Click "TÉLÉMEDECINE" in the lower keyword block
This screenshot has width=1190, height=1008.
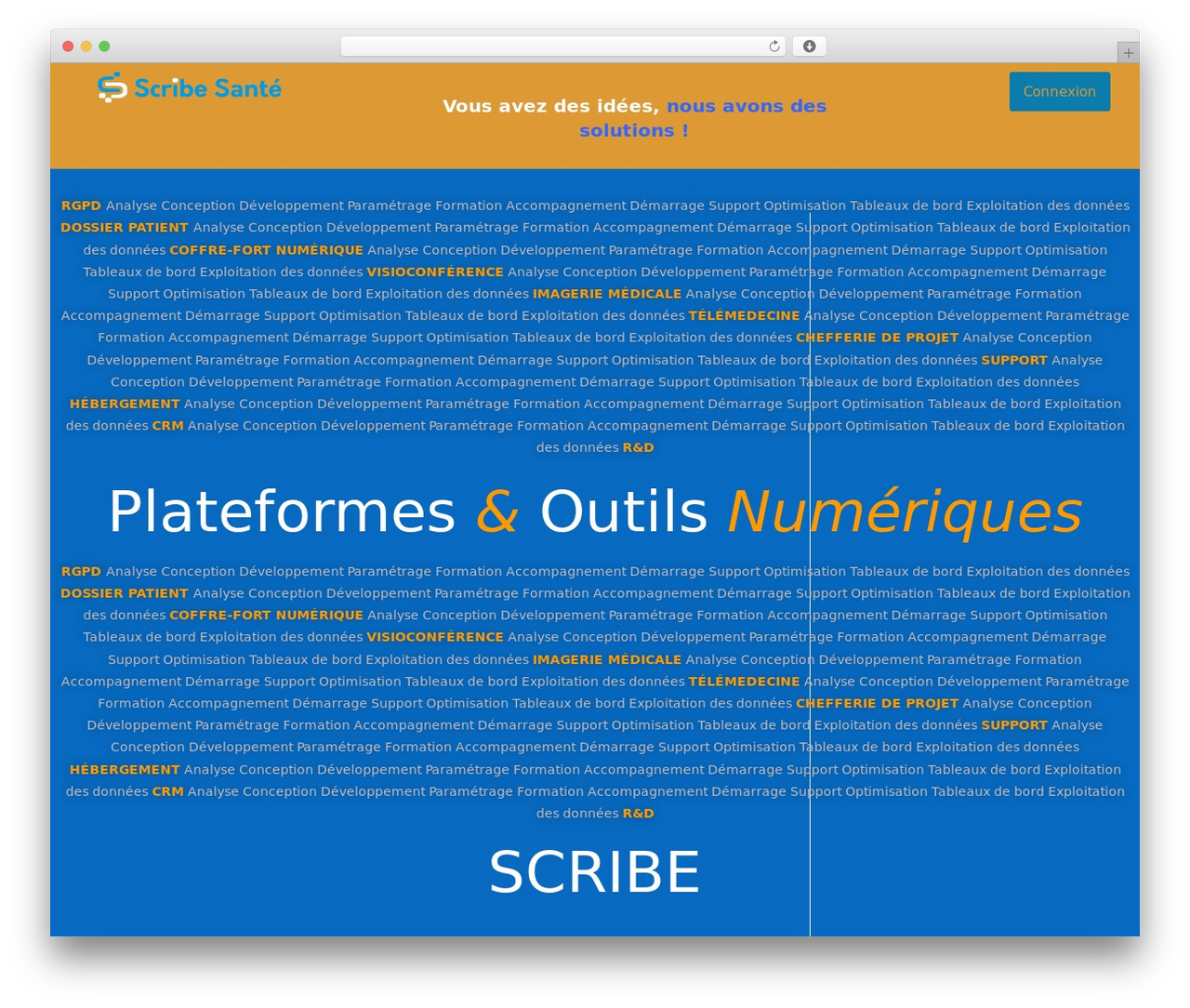[x=744, y=682]
